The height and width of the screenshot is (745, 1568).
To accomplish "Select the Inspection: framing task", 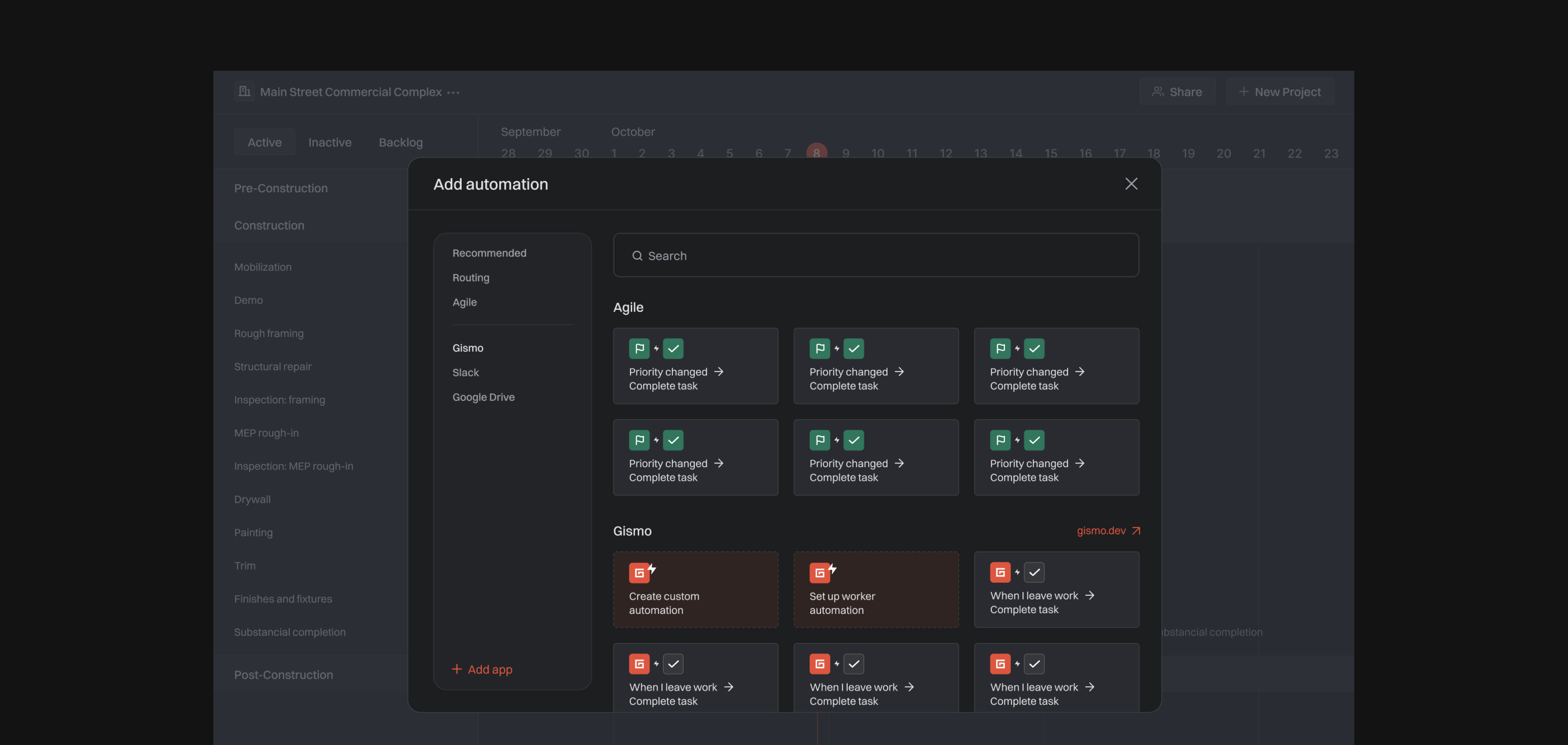I will tap(279, 400).
